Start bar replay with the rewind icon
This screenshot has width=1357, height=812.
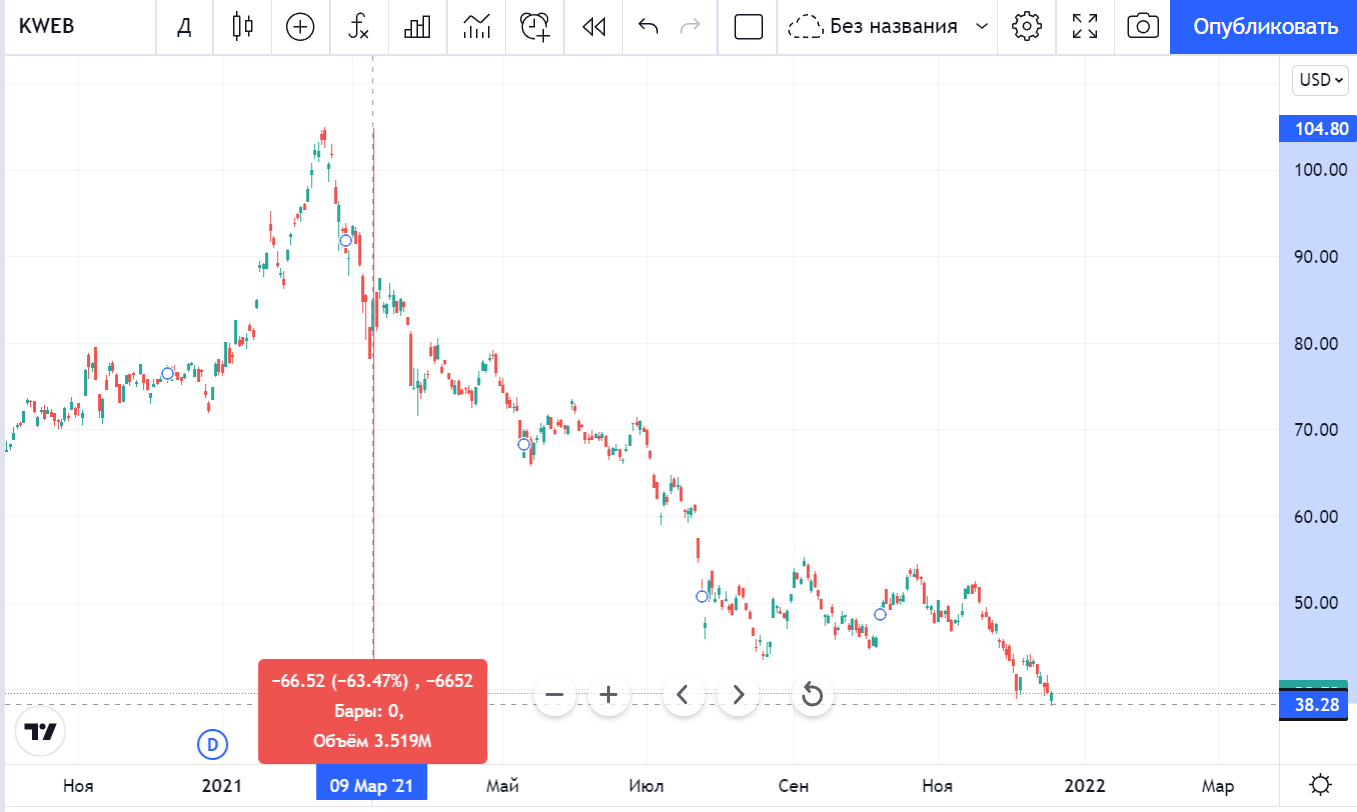click(594, 27)
